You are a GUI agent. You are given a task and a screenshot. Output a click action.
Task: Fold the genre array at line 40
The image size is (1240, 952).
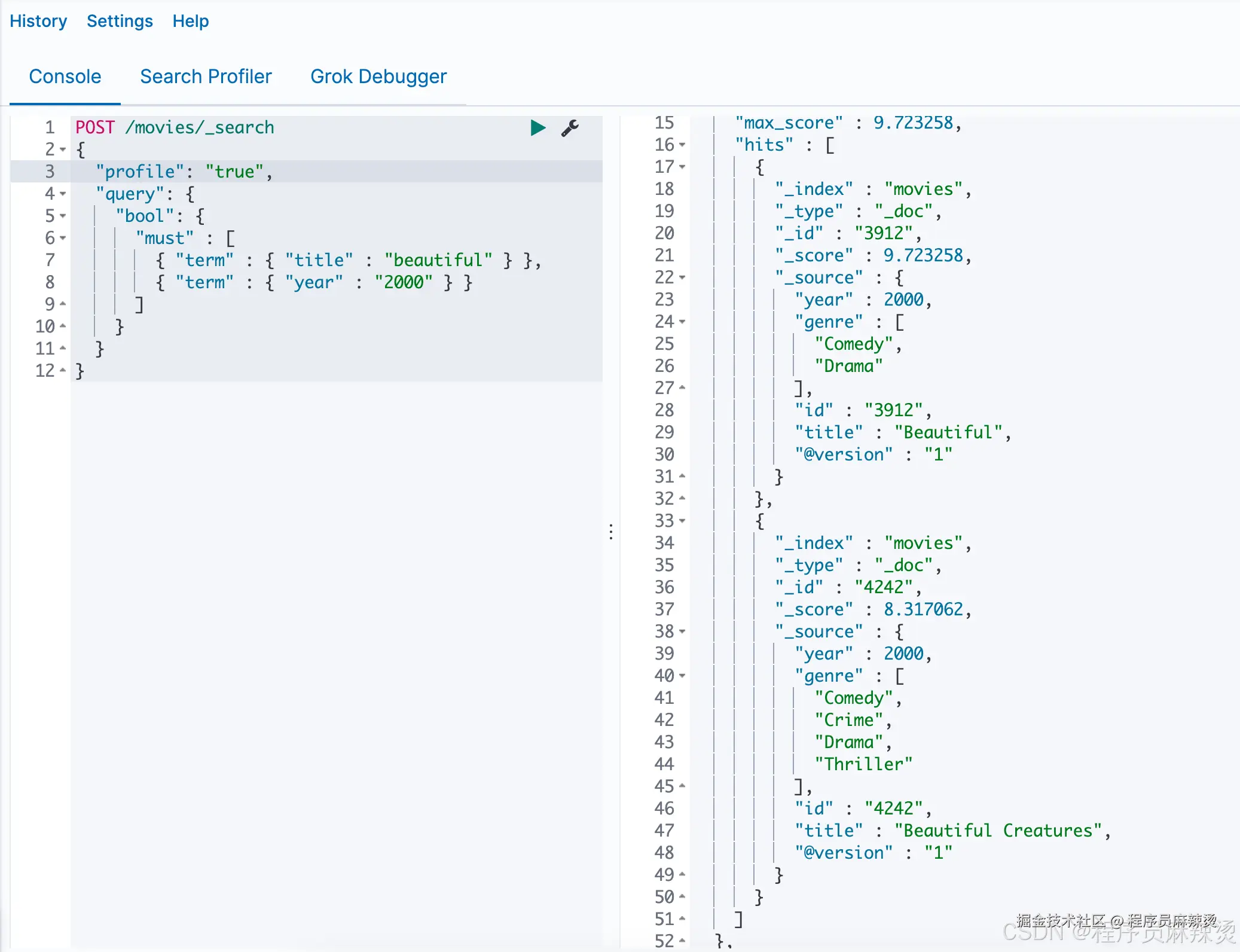682,676
